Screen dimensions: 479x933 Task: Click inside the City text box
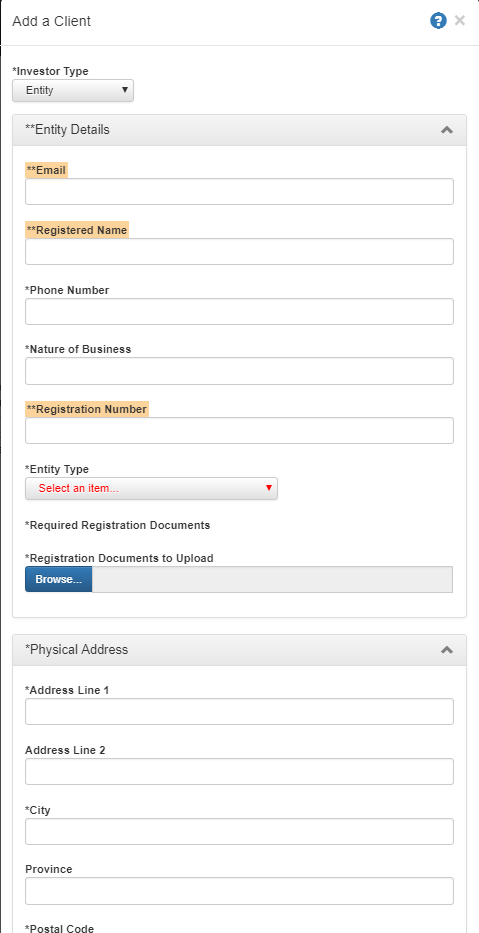click(239, 832)
